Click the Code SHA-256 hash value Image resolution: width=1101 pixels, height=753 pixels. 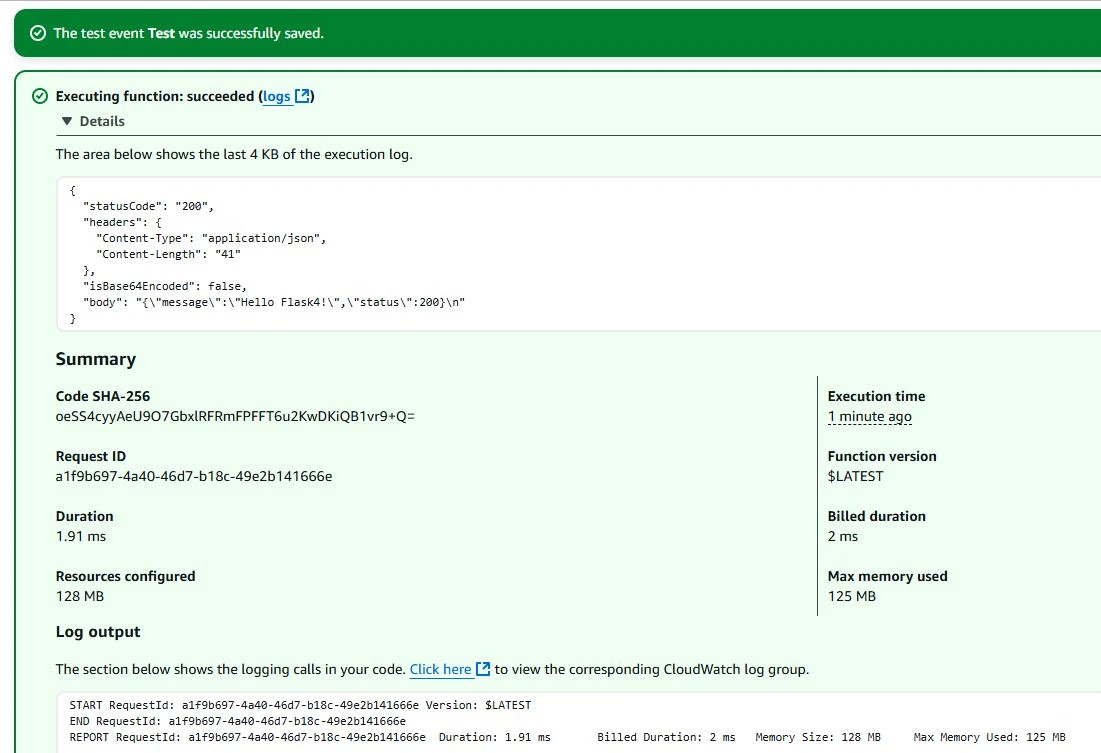[x=235, y=416]
